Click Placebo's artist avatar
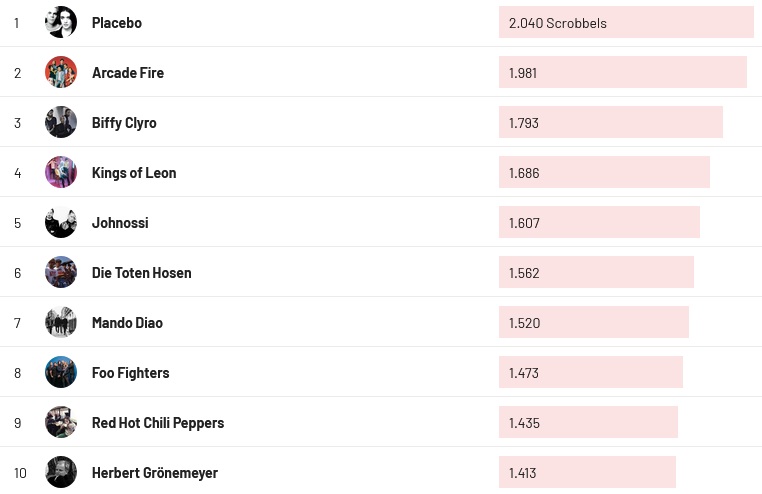 61,22
